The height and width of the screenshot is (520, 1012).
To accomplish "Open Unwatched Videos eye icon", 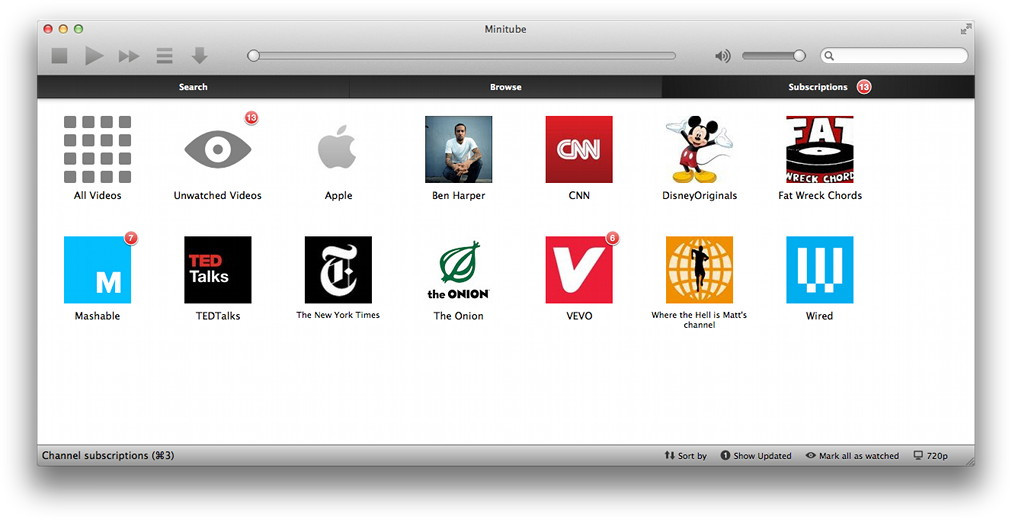I will 218,149.
